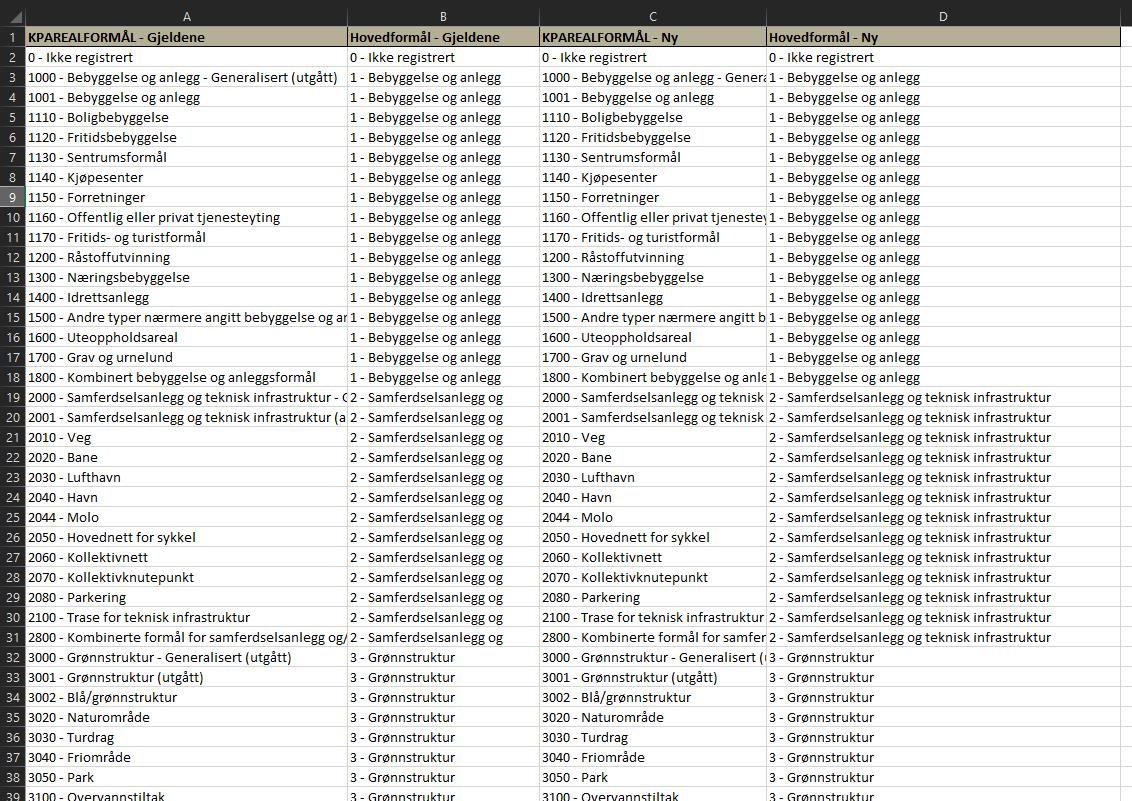Click '1130 - Sentrumsformål' in column A

pos(186,157)
